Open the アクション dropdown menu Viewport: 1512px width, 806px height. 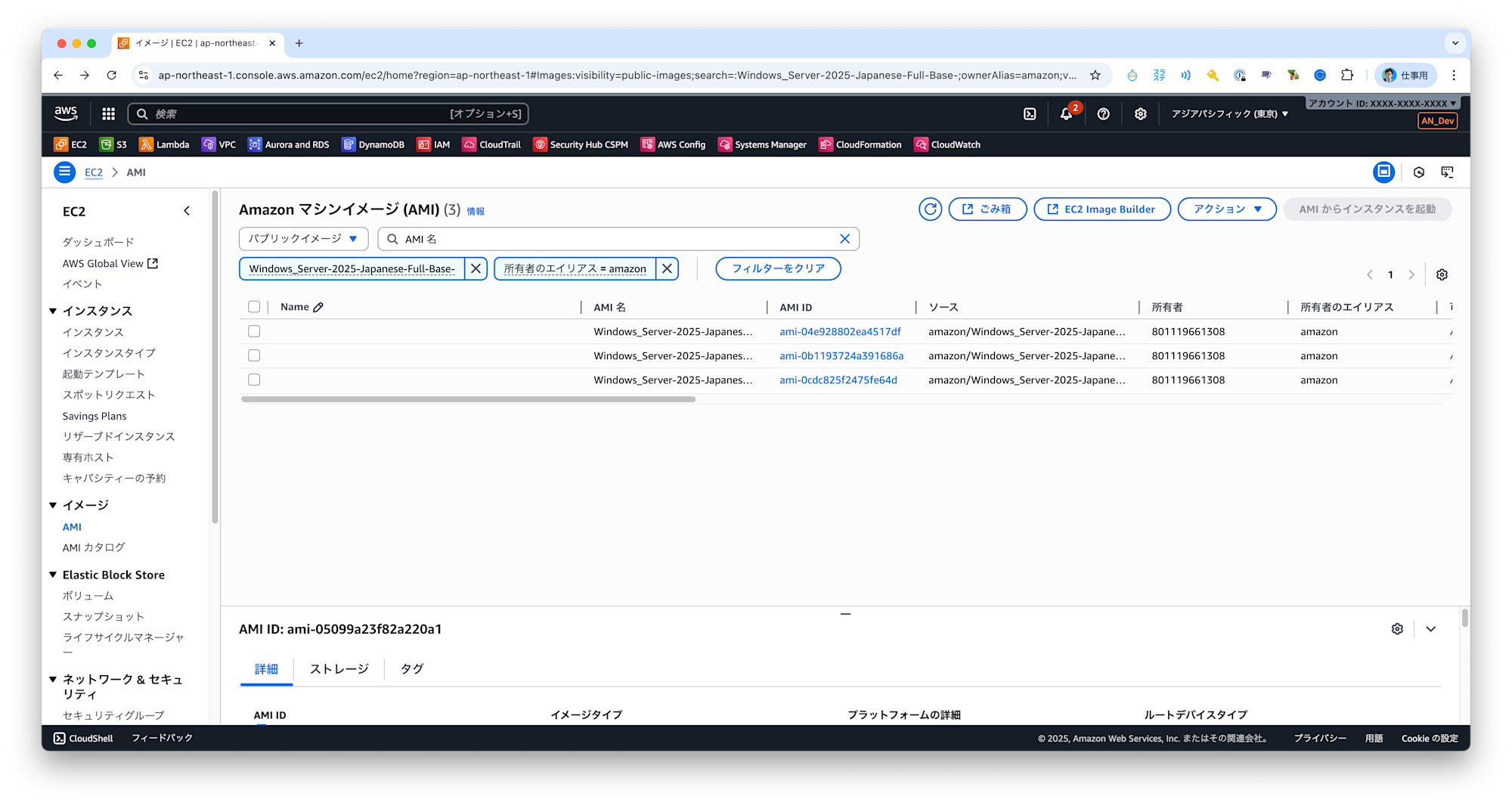(x=1227, y=209)
